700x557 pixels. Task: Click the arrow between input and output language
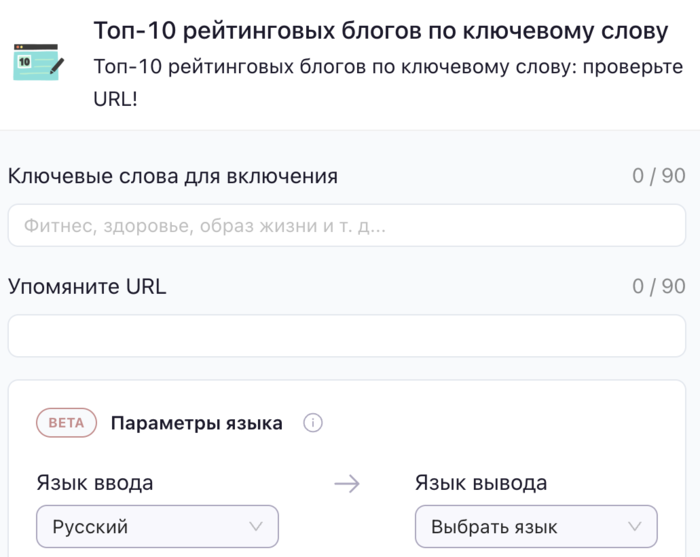[347, 484]
